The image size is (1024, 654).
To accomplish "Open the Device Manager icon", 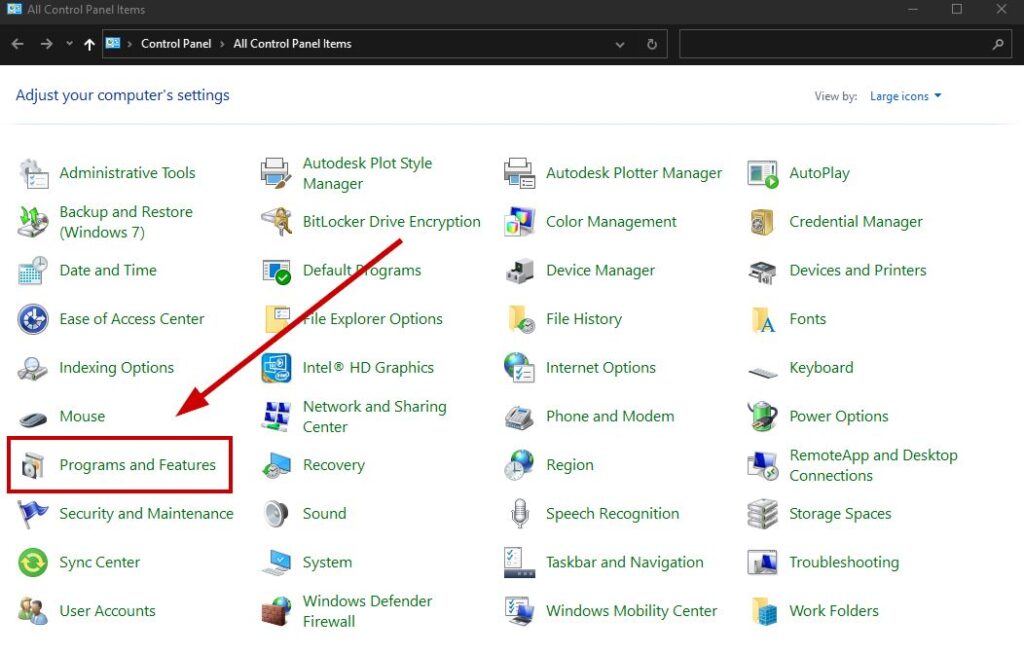I will click(519, 271).
